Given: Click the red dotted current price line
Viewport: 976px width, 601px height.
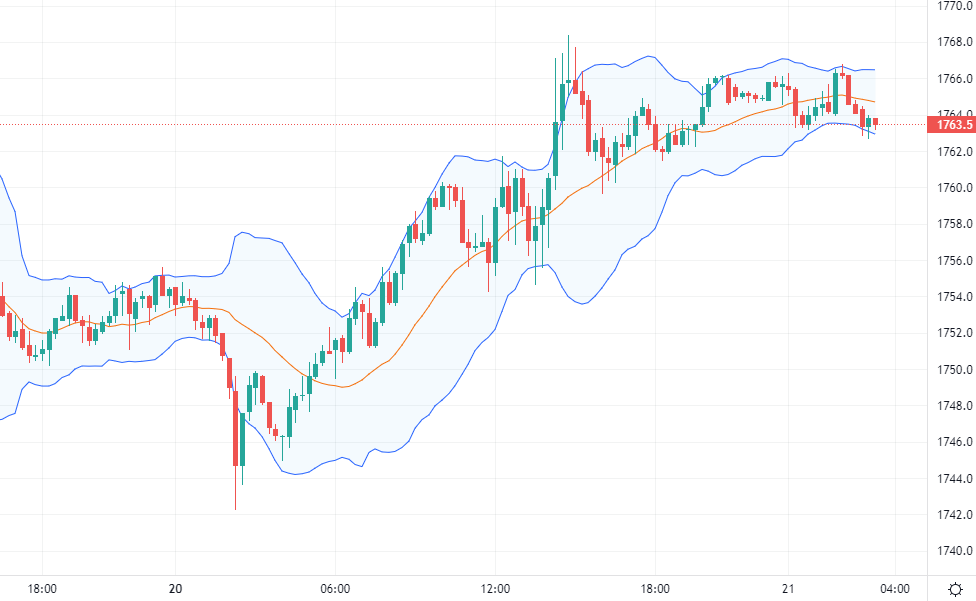Looking at the screenshot, I should coord(300,124).
